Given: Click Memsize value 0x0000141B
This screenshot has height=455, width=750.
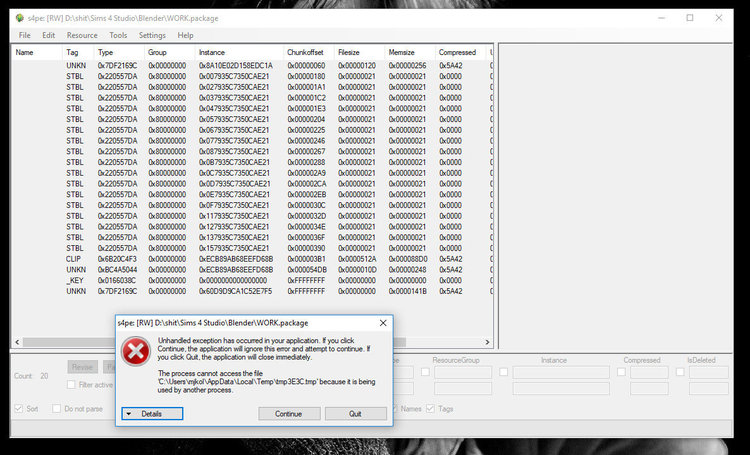Looking at the screenshot, I should [x=408, y=291].
